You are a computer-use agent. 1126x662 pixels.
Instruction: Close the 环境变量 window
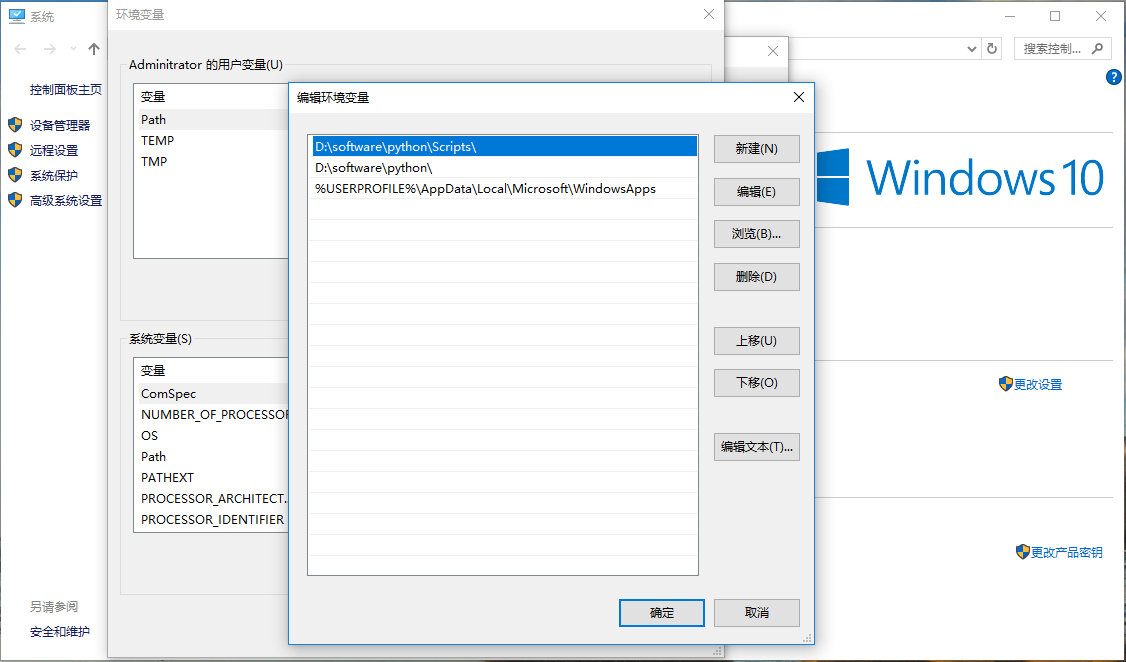tap(709, 14)
